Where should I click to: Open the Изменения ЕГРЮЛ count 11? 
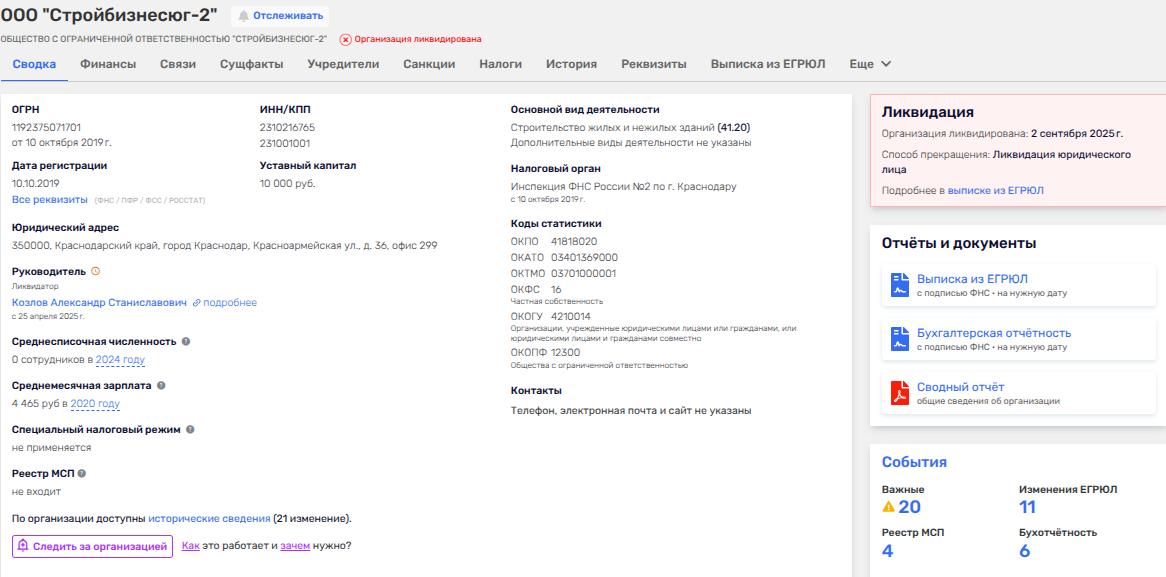(x=1027, y=507)
